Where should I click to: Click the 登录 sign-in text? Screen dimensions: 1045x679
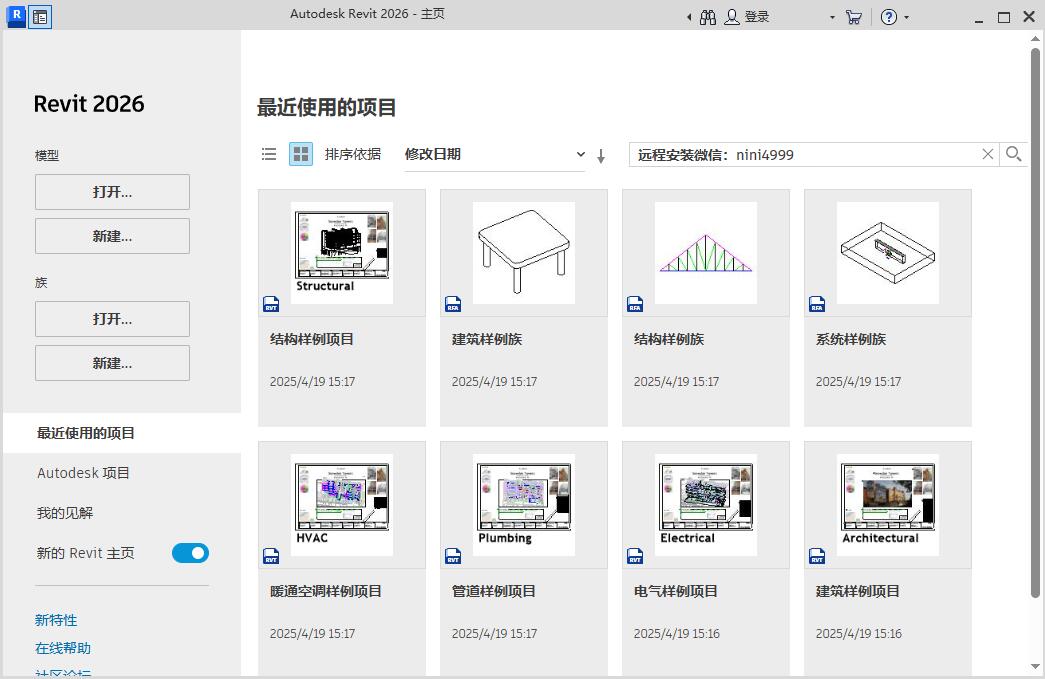click(x=756, y=17)
